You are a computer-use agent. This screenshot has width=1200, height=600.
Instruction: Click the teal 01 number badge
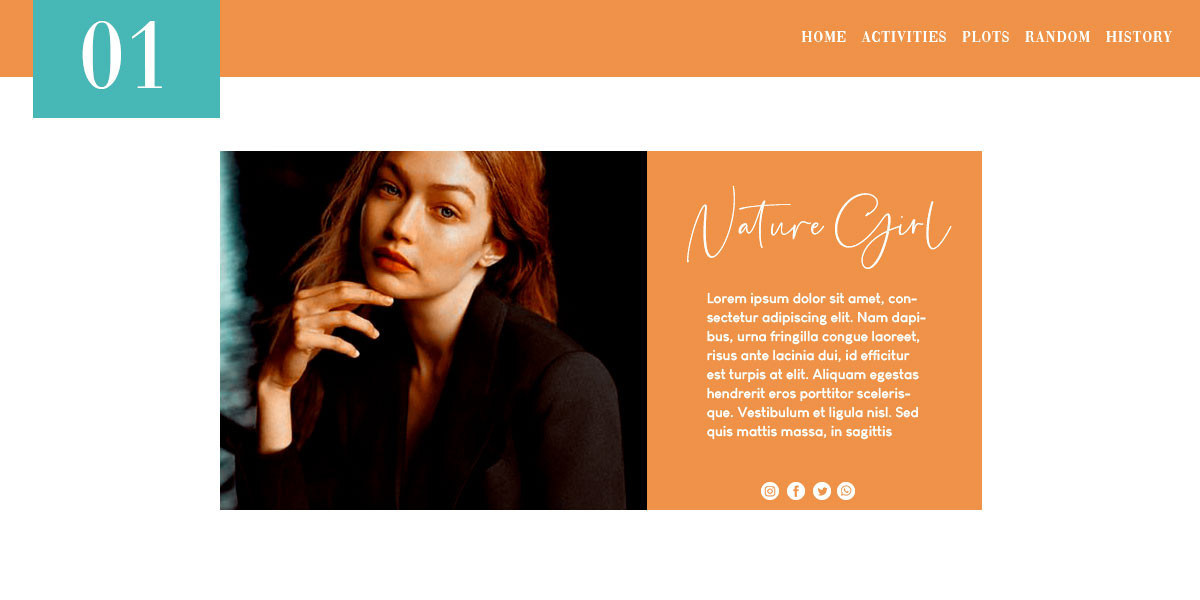126,59
